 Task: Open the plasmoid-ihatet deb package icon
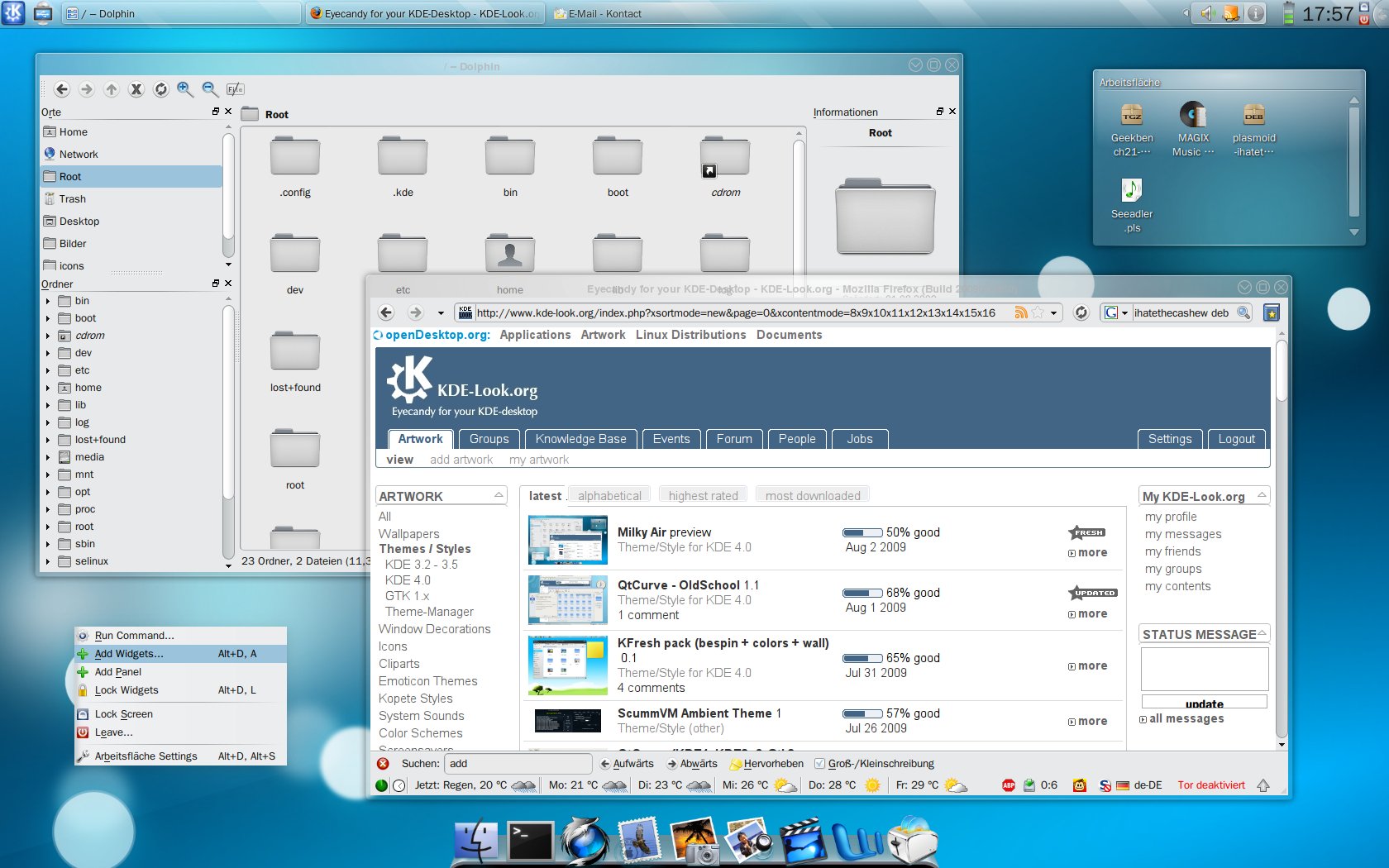pyautogui.click(x=1253, y=130)
